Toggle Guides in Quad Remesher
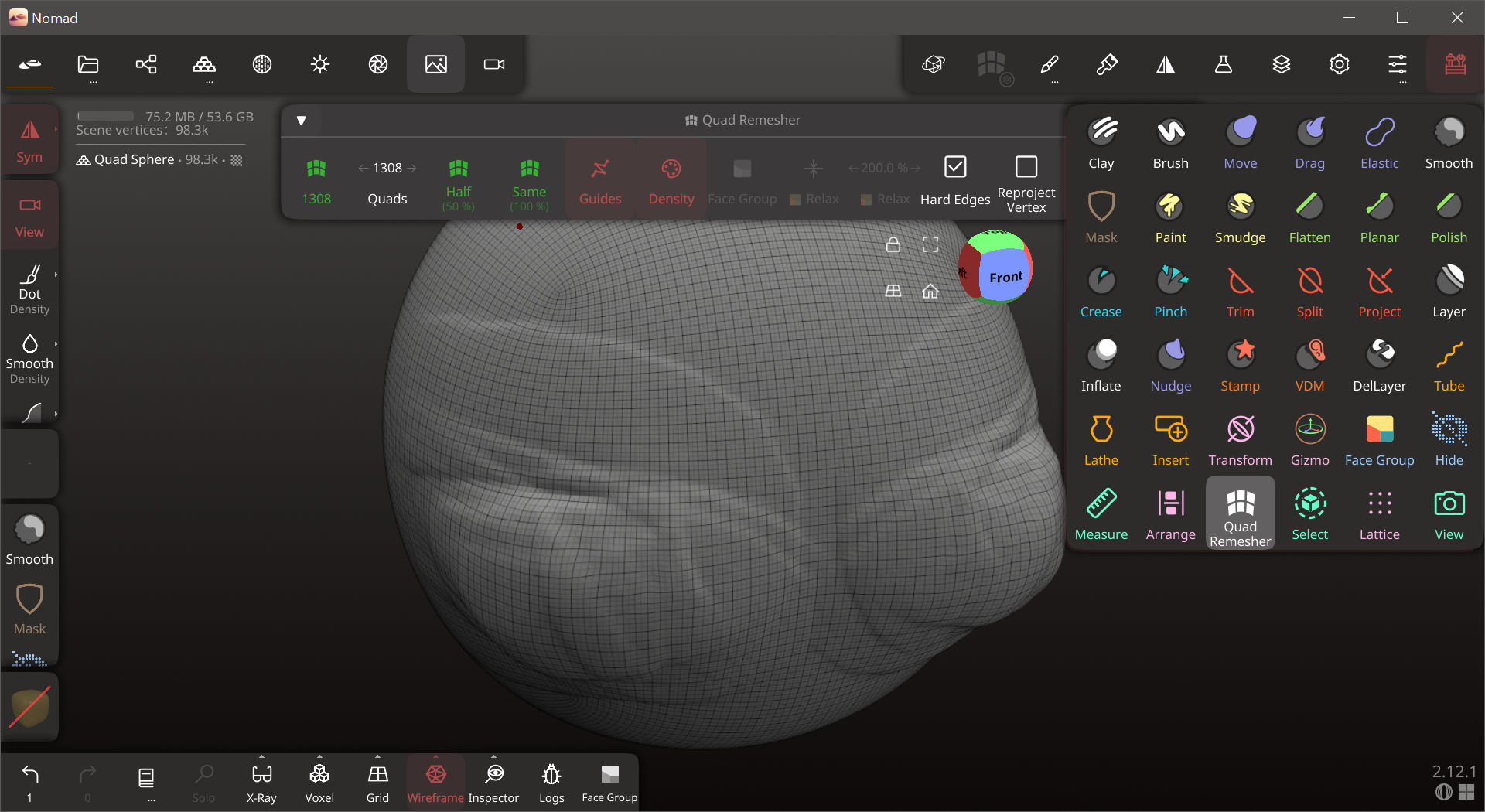The image size is (1485, 812). (600, 181)
